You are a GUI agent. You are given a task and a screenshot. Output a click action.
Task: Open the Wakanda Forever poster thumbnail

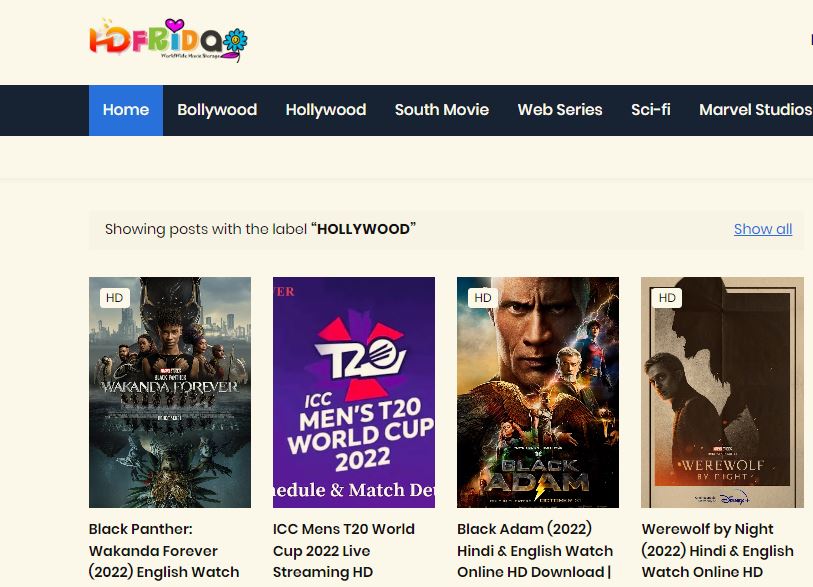[170, 393]
